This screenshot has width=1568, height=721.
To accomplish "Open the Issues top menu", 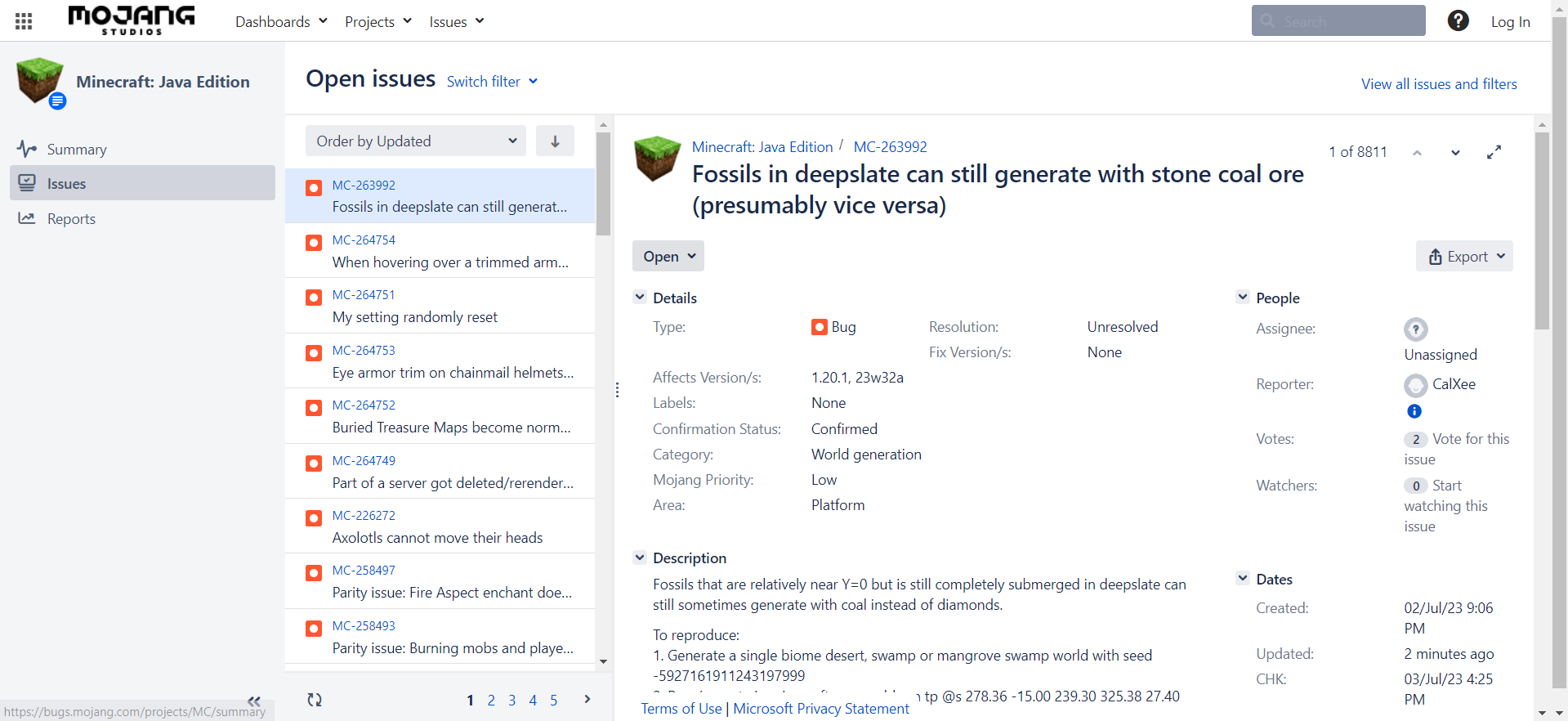I will point(457,21).
